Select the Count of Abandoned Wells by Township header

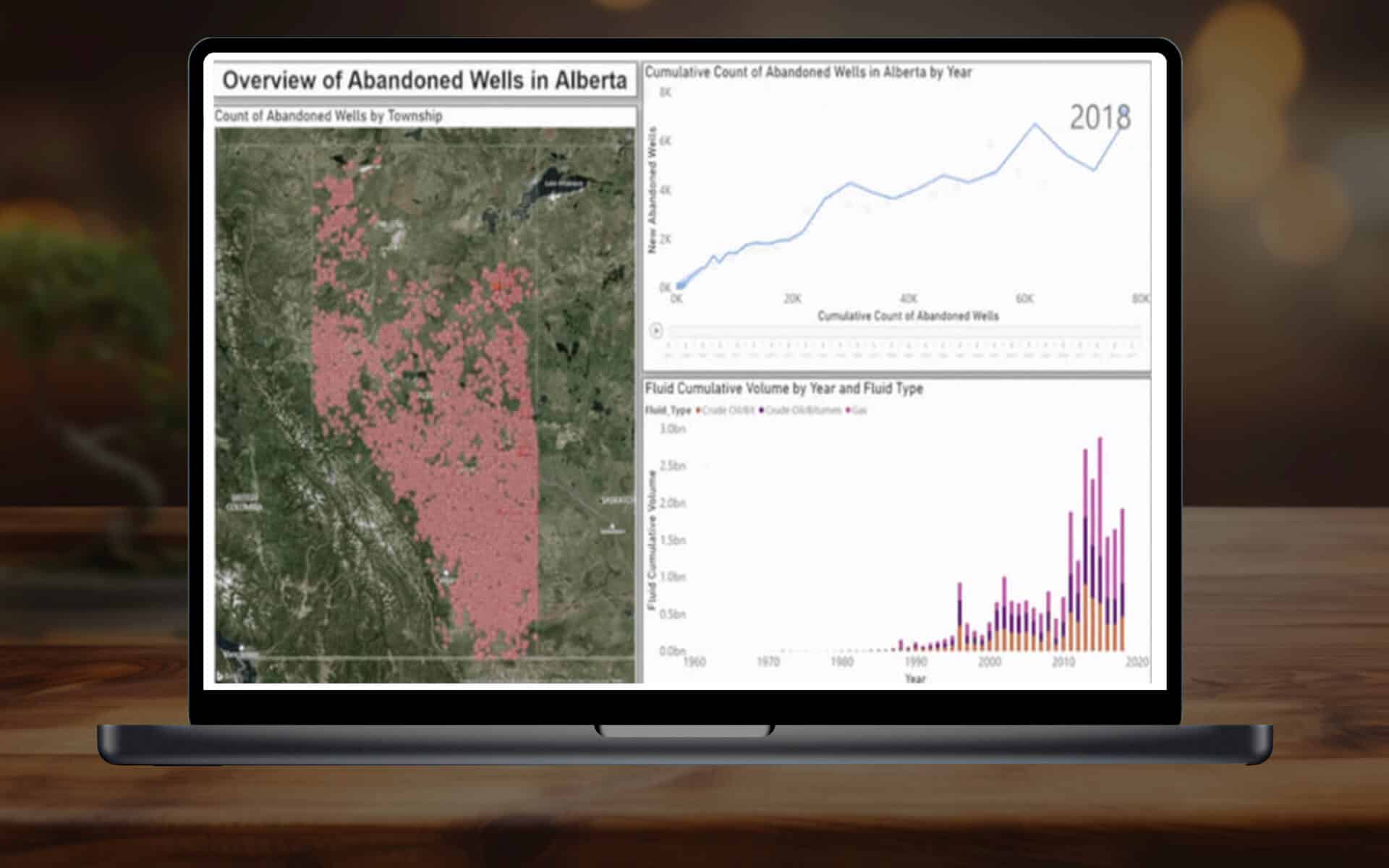328,116
